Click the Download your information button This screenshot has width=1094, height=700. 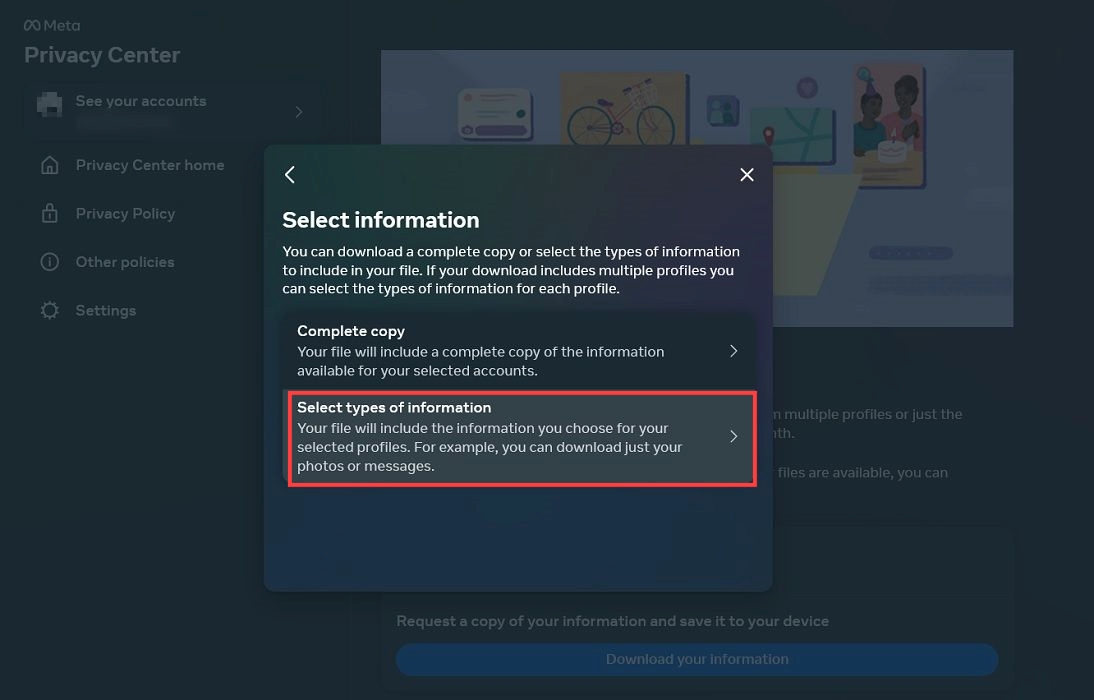pos(696,659)
